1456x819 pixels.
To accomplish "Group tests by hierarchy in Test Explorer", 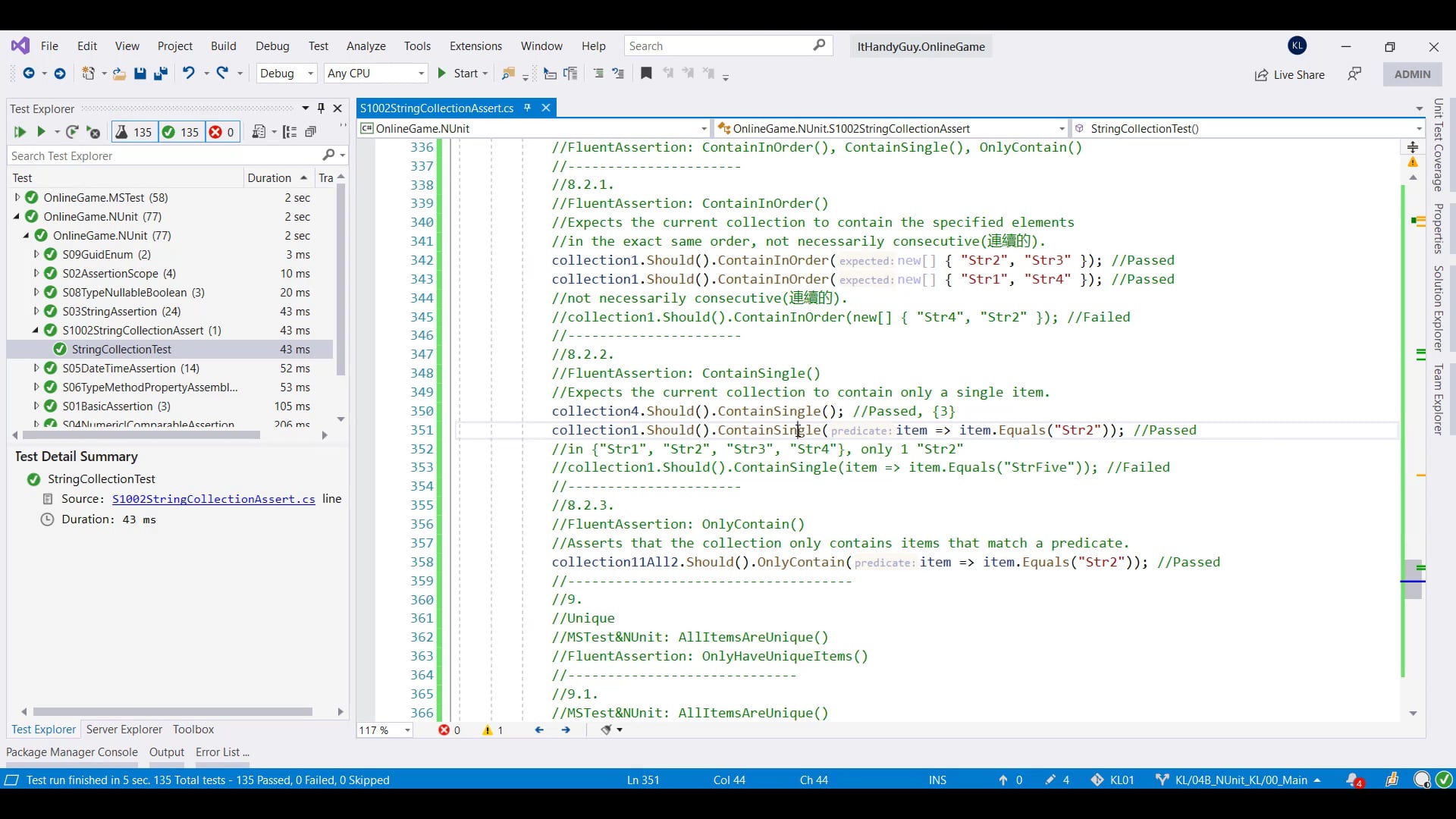I will 290,131.
